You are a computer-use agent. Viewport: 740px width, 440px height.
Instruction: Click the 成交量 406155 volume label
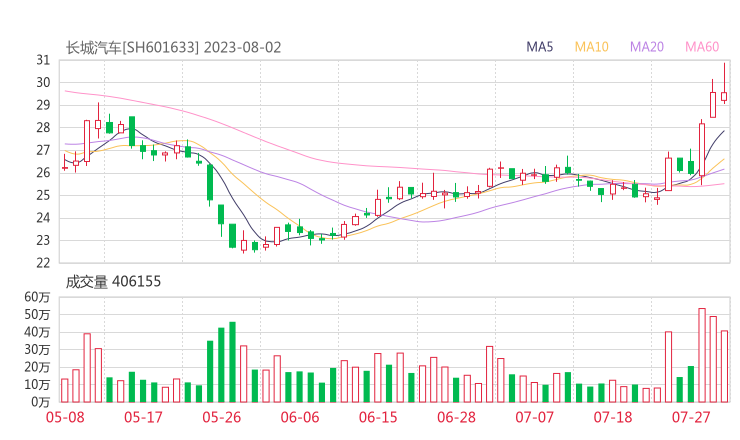(113, 281)
